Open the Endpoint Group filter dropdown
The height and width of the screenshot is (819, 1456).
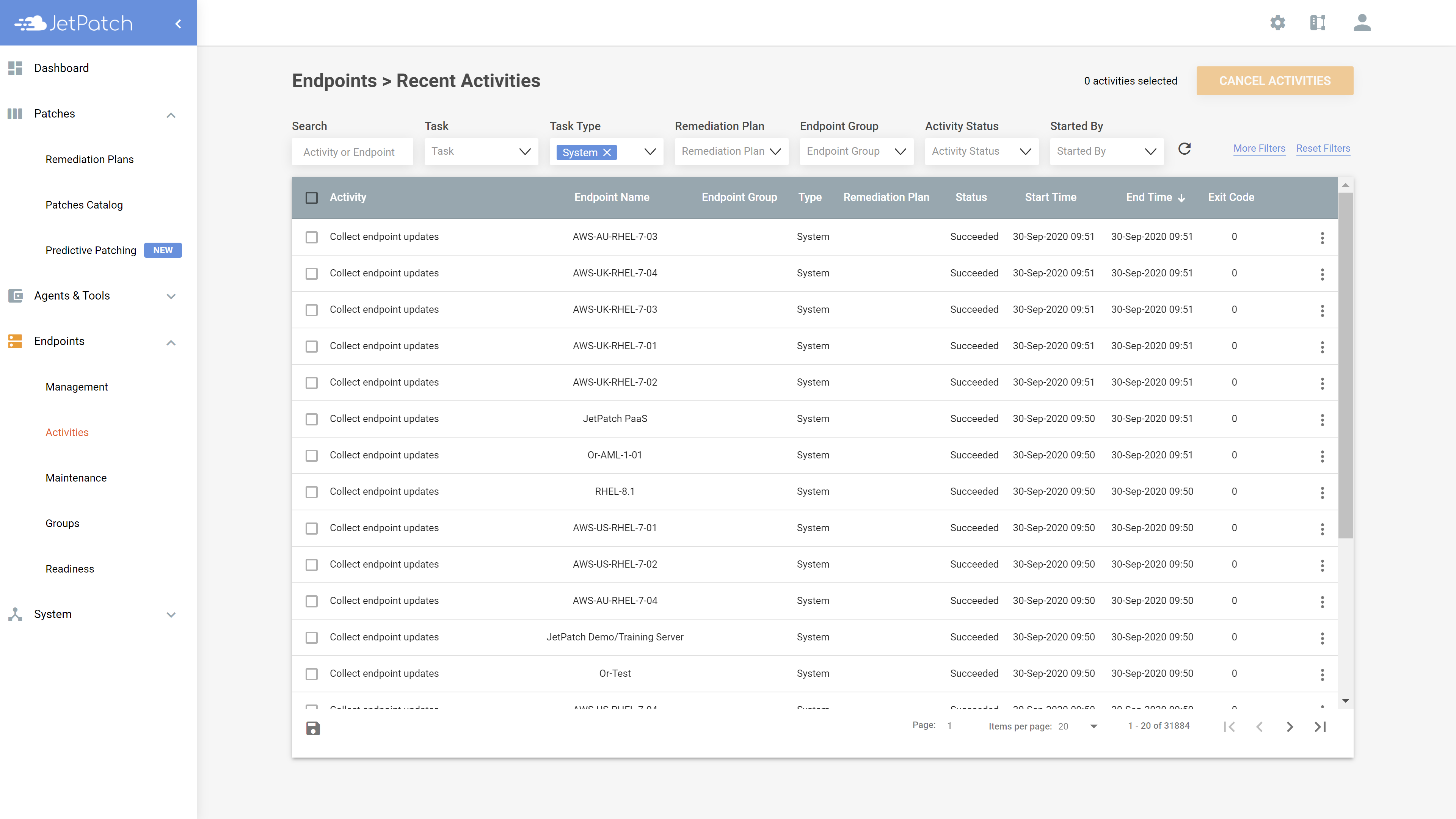856,152
